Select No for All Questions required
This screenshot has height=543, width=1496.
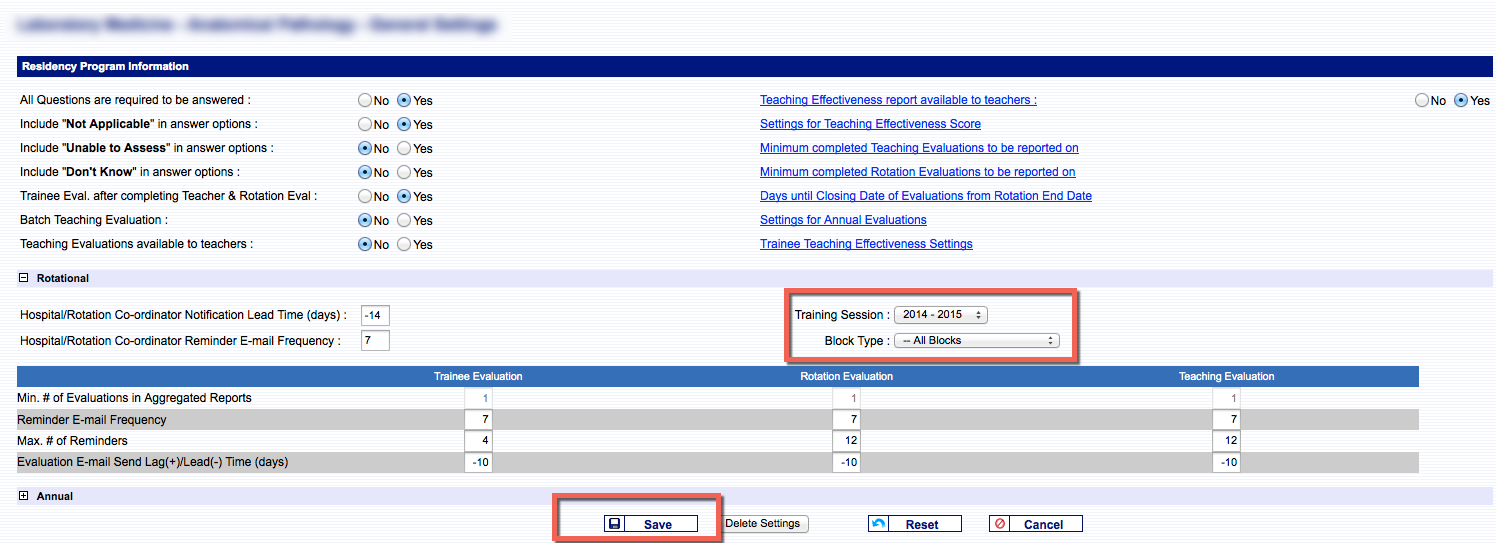(365, 101)
